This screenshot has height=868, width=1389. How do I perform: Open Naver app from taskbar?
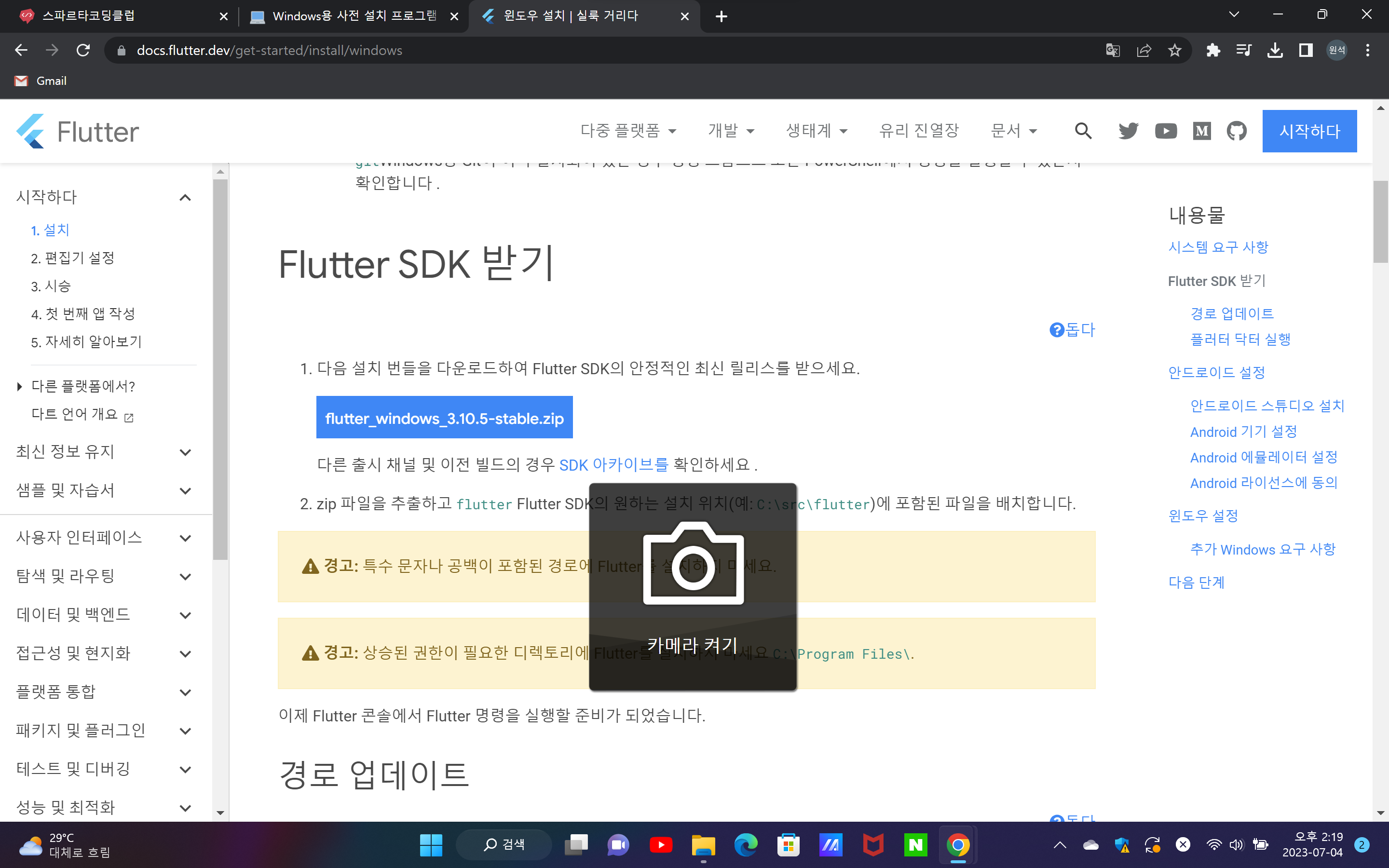915,844
